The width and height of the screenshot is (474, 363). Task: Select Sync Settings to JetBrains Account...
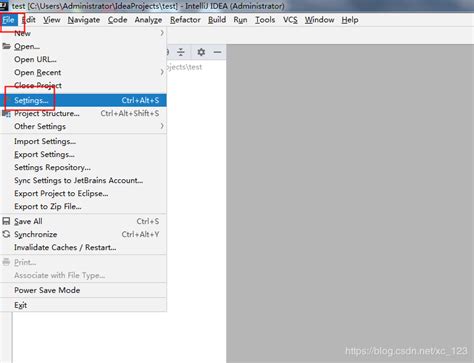click(83, 180)
